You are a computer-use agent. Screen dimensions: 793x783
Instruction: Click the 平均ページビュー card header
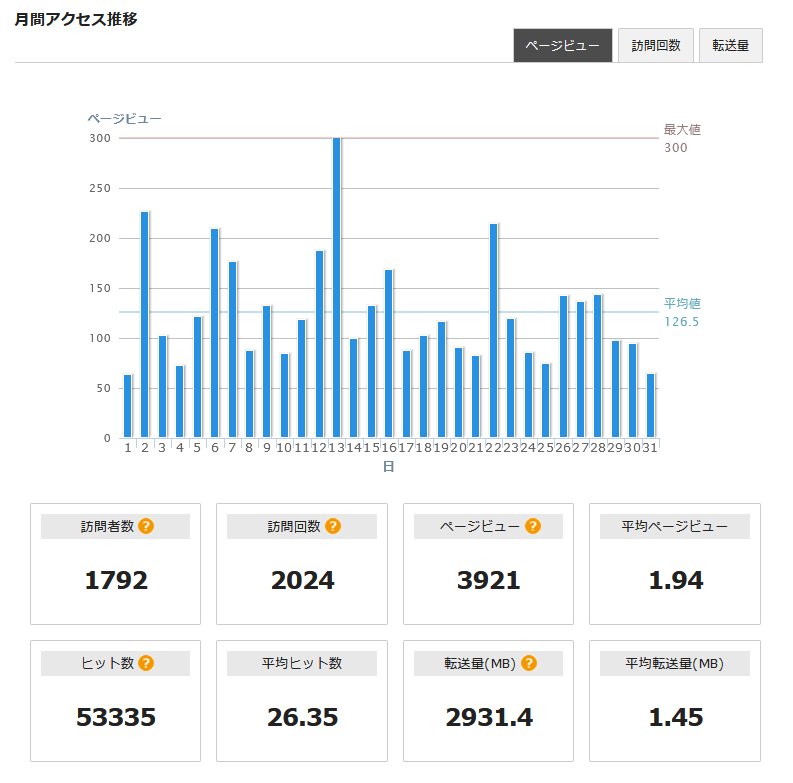click(675, 527)
